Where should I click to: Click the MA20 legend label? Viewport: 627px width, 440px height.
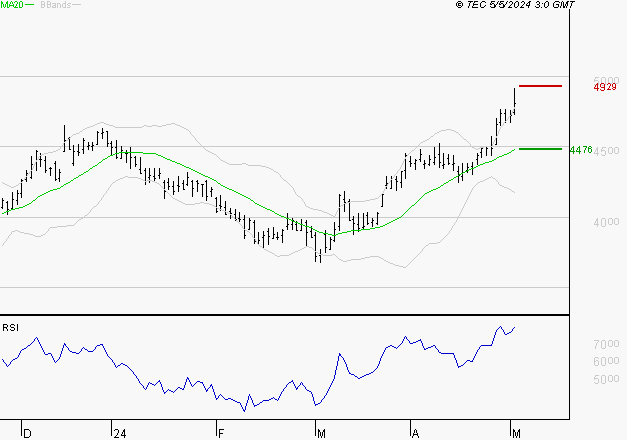(x=11, y=5)
